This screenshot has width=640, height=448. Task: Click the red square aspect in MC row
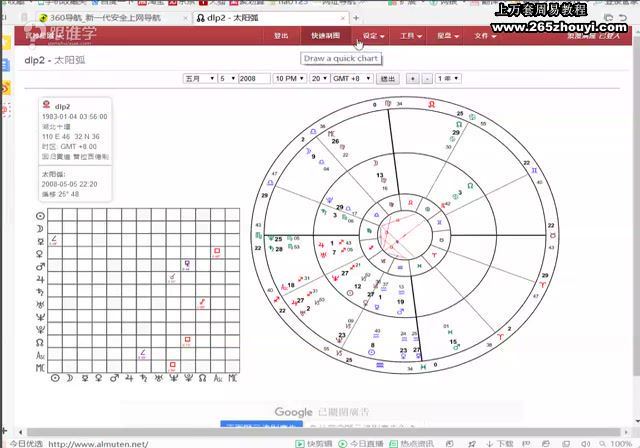pos(172,366)
